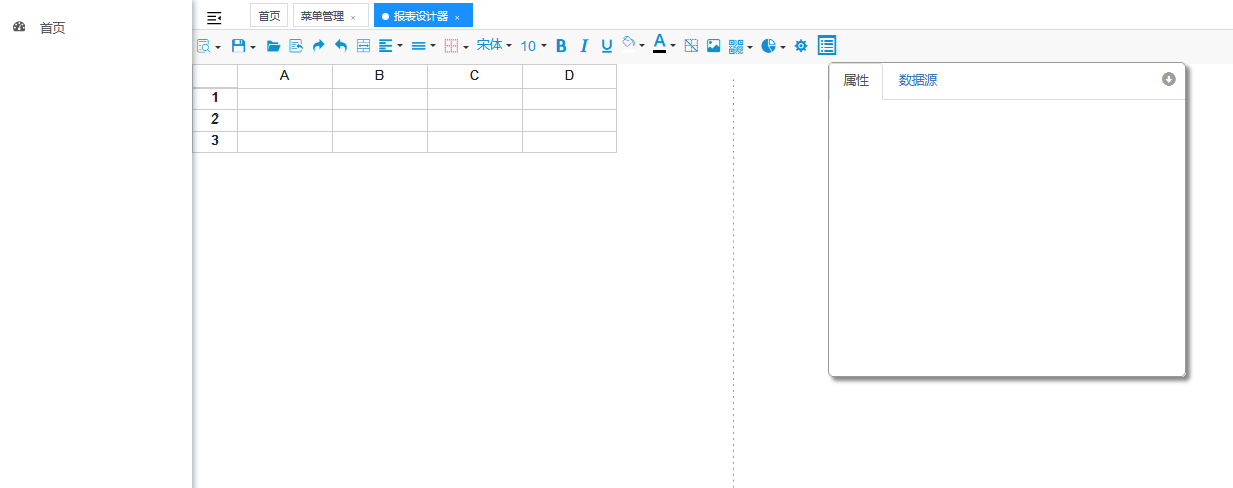Collapse the sidebar with hamburger icon
1233x488 pixels.
(214, 17)
